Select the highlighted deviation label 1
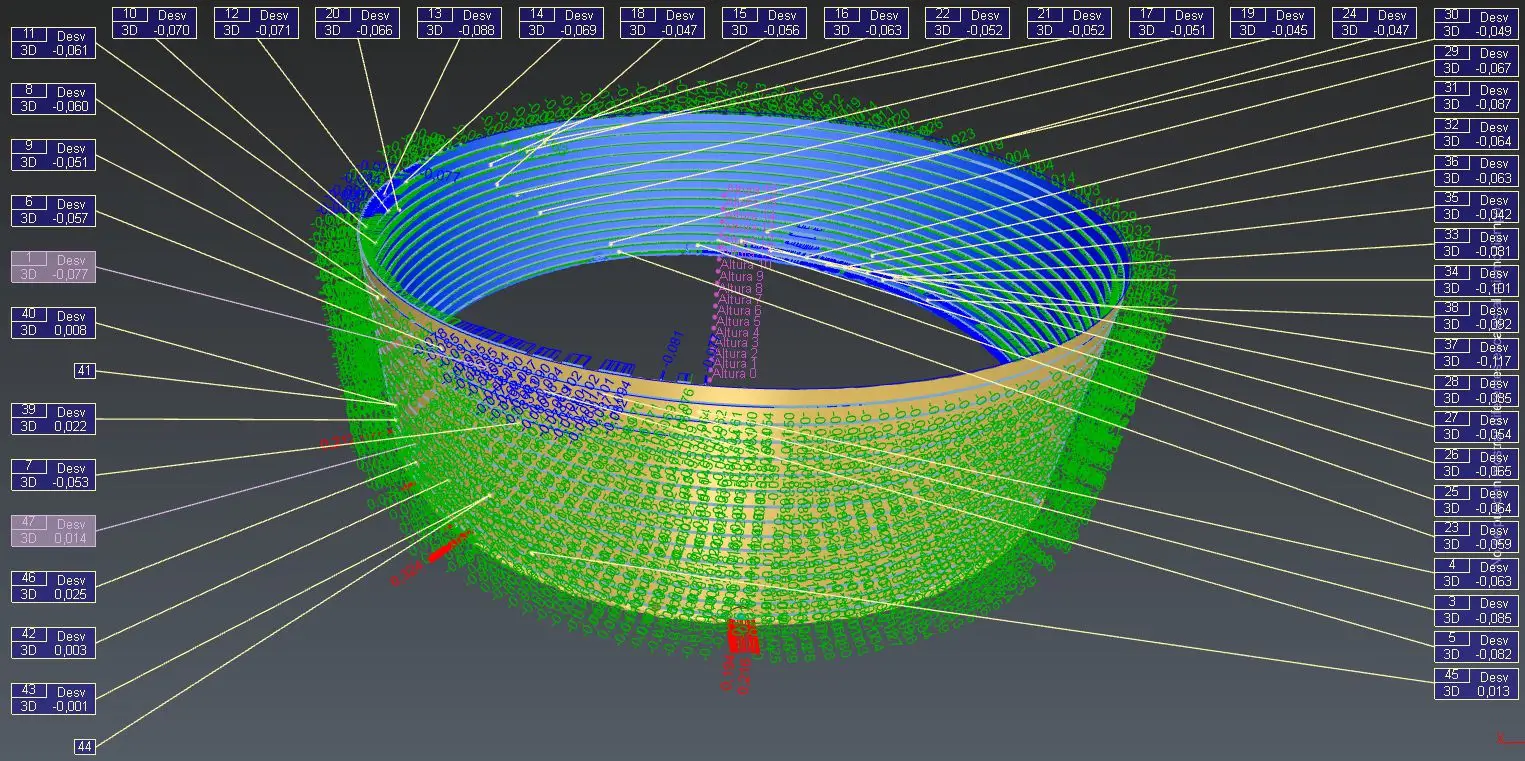 pyautogui.click(x=53, y=266)
